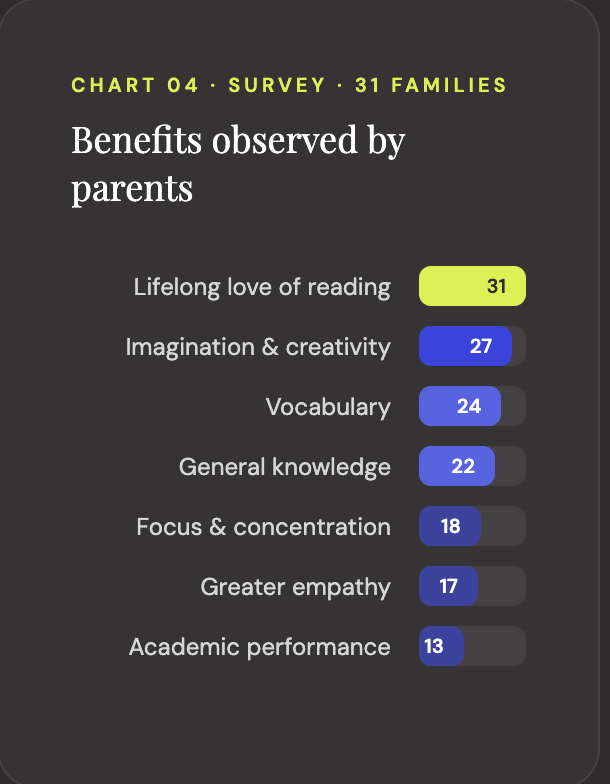Image resolution: width=610 pixels, height=784 pixels.
Task: Click the unfilled gray track of Academic performance bar
Action: click(495, 646)
